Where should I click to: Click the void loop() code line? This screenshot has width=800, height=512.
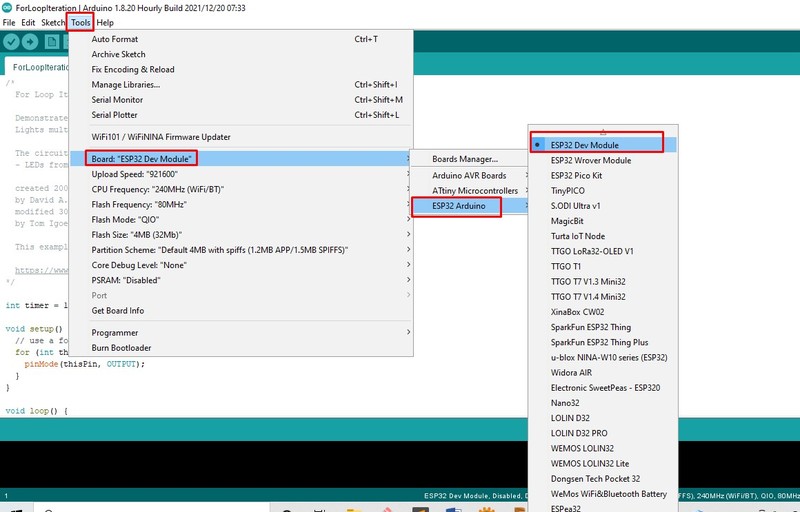pos(37,411)
